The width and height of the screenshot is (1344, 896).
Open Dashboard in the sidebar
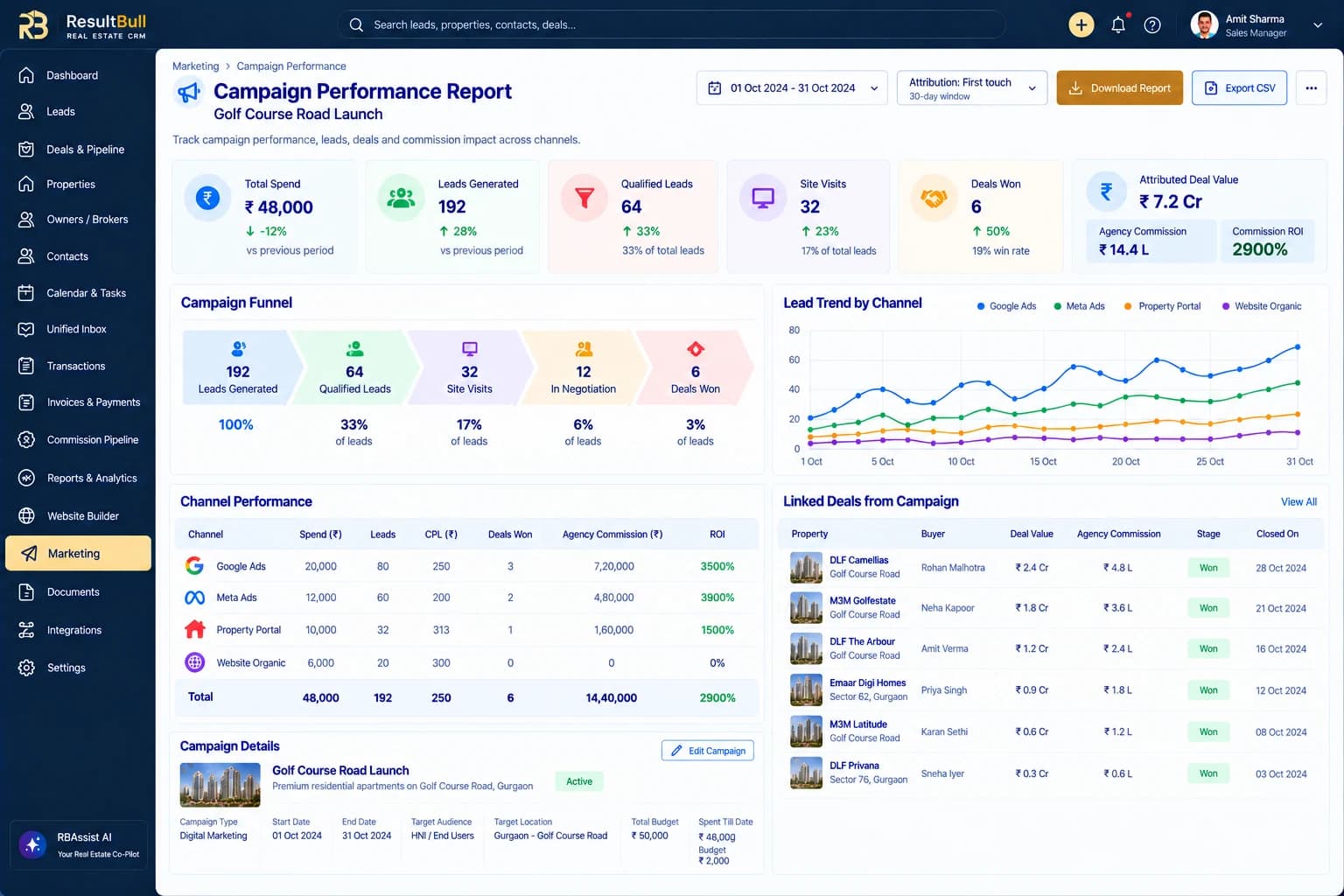(x=78, y=75)
